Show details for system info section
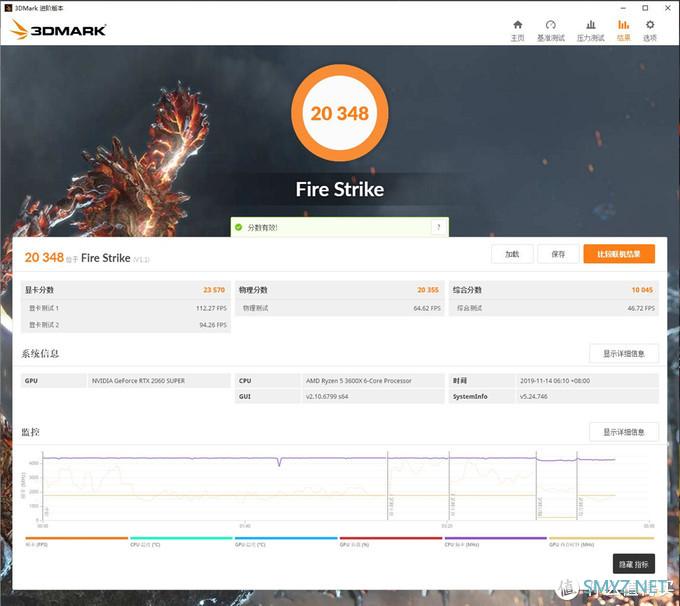This screenshot has height=606, width=680. [624, 354]
